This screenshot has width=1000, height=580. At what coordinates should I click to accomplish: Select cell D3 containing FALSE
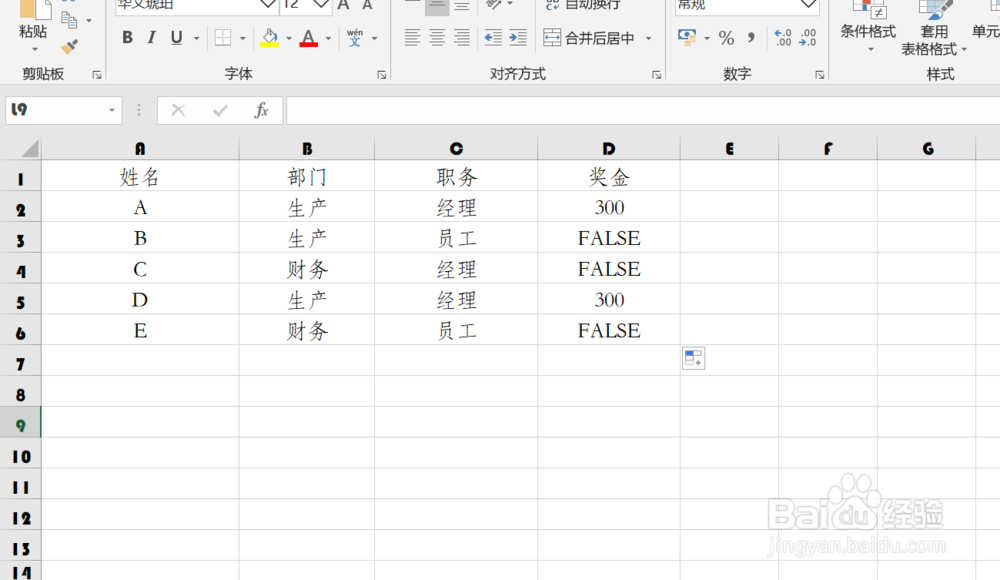click(x=609, y=238)
